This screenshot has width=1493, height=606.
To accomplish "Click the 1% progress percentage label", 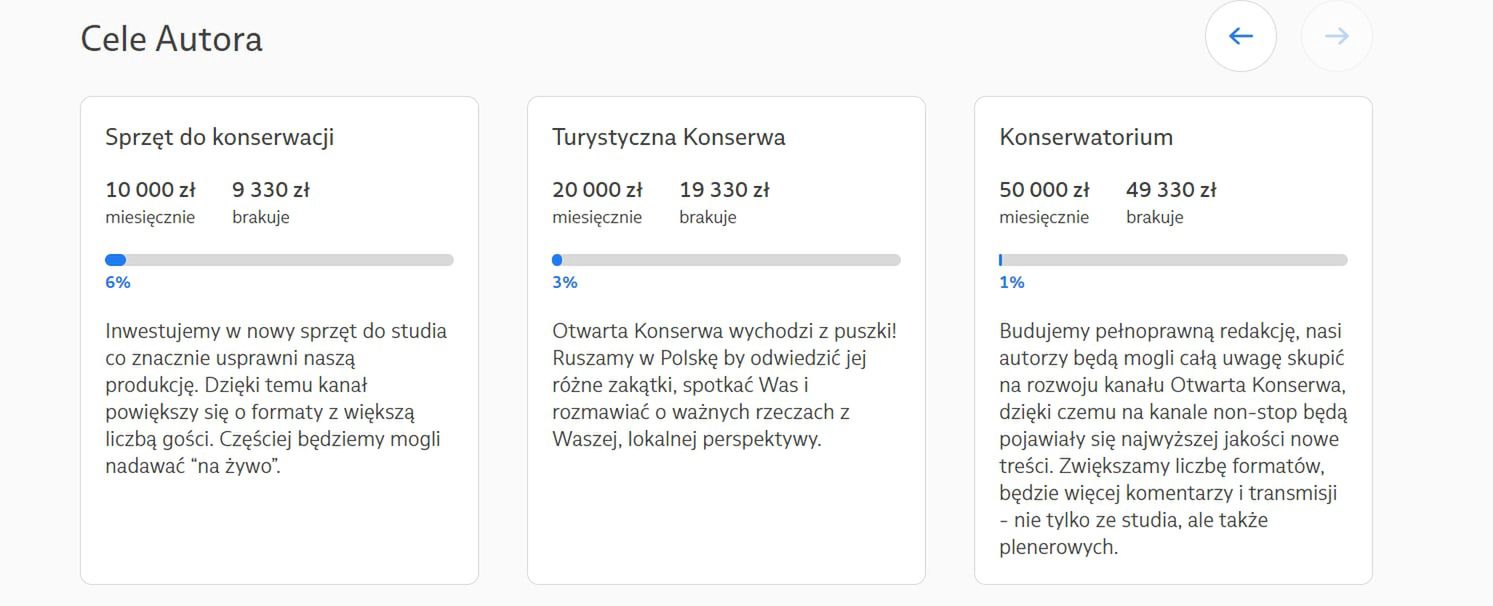I will pos(1012,283).
